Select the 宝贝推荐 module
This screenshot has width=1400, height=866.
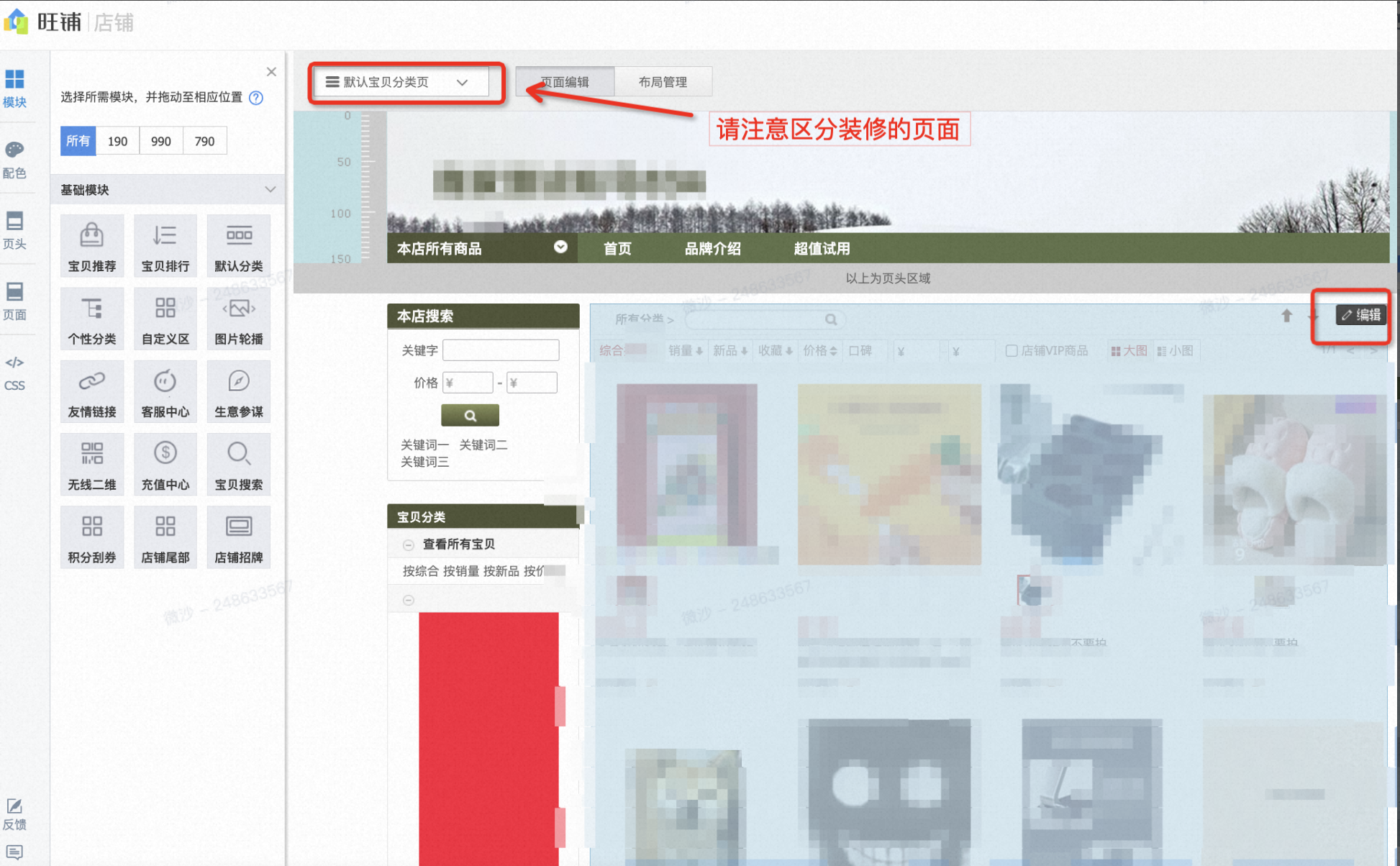pos(92,246)
